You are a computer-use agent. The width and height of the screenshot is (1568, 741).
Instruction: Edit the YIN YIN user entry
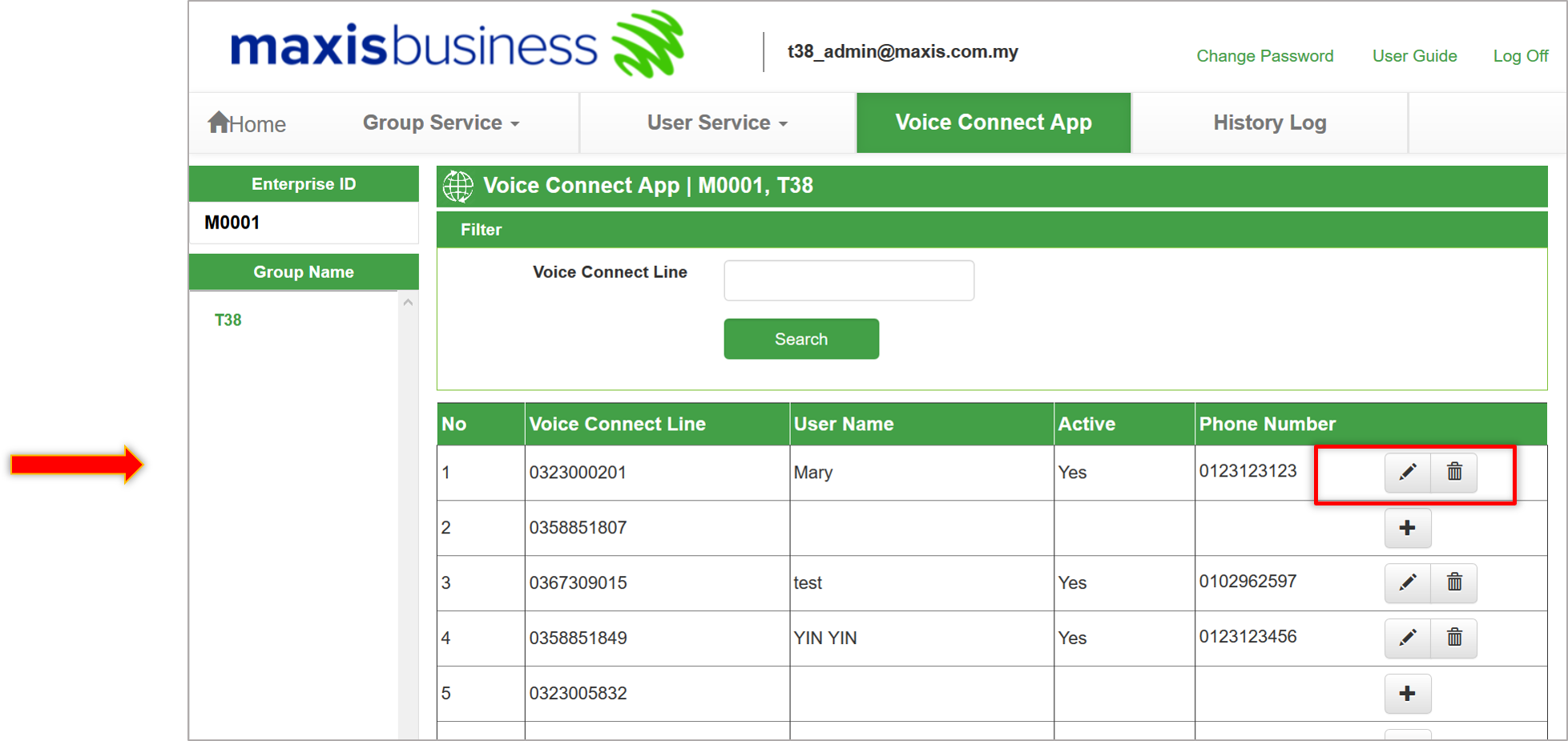coord(1407,638)
